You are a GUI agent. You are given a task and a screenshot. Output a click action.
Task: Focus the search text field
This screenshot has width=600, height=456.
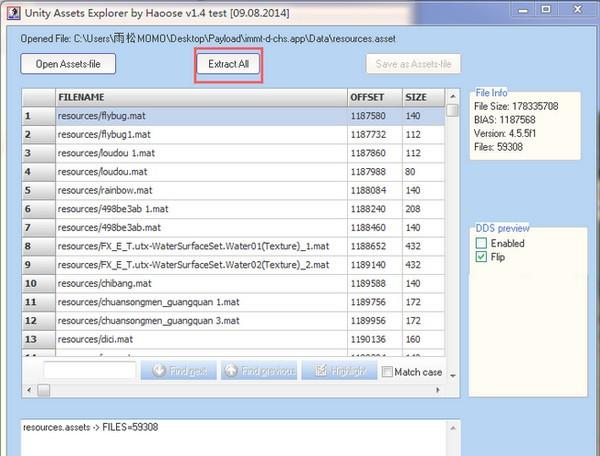tap(90, 370)
